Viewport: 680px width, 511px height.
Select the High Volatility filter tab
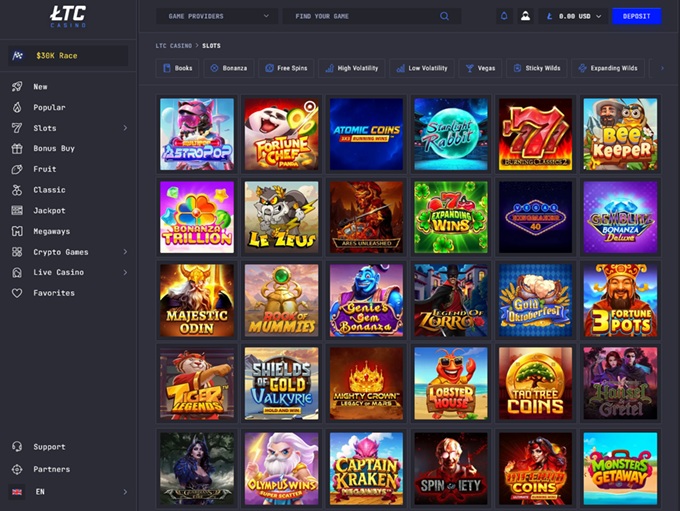(x=351, y=68)
